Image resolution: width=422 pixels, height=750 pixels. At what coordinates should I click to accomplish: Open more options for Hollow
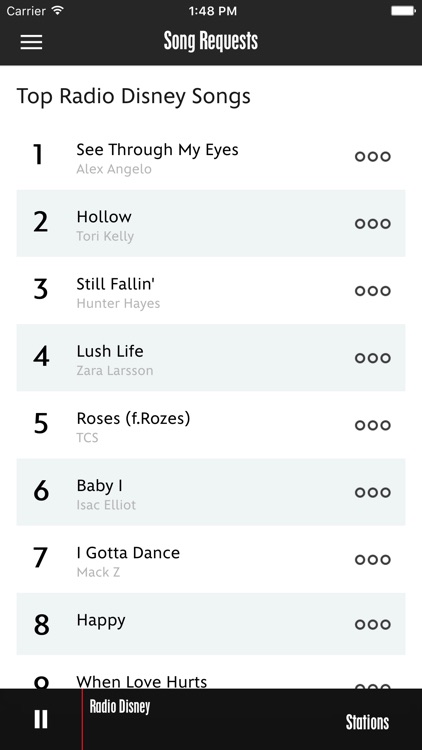[x=373, y=223]
